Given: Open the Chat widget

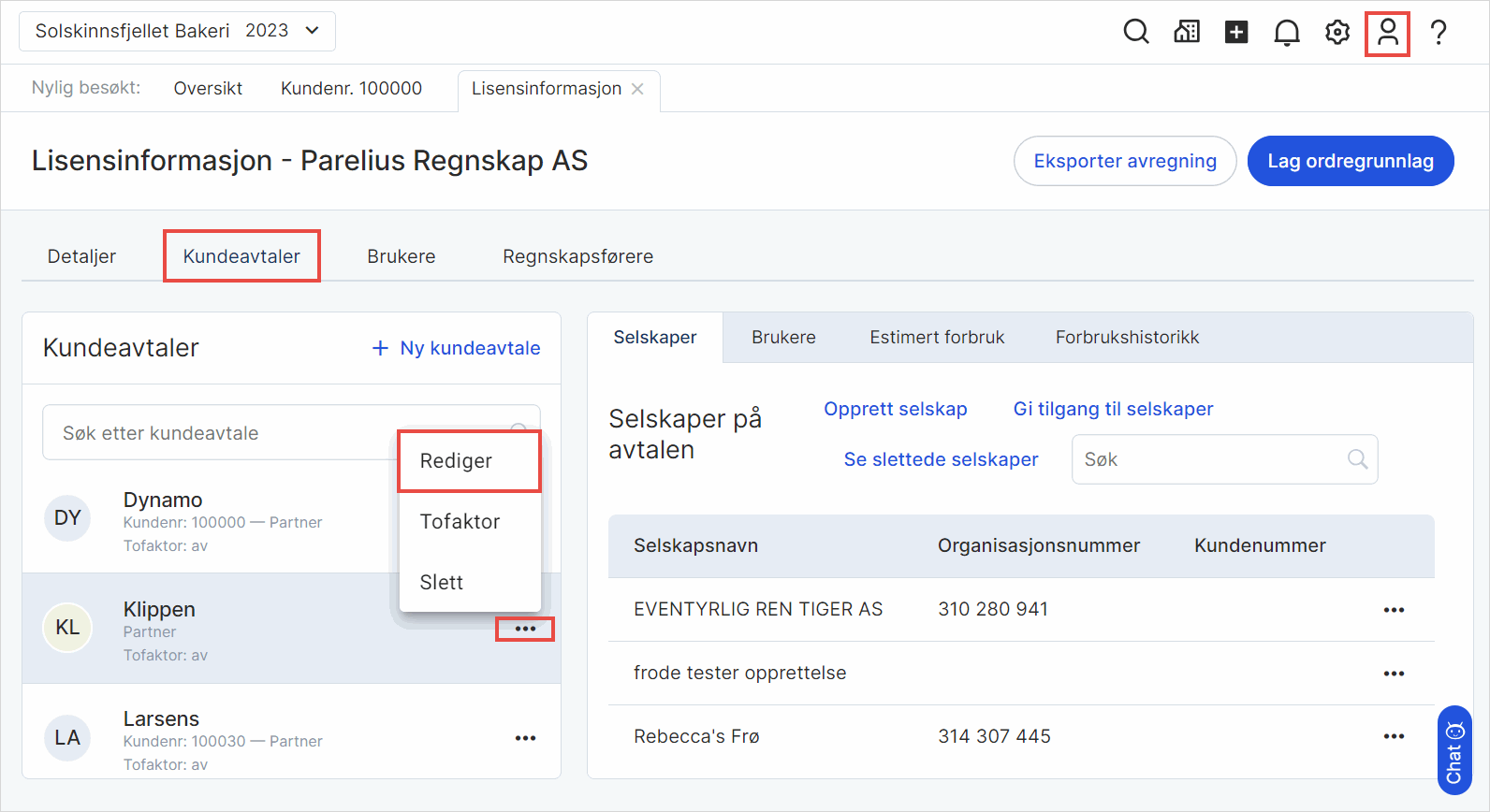Looking at the screenshot, I should point(1454,750).
